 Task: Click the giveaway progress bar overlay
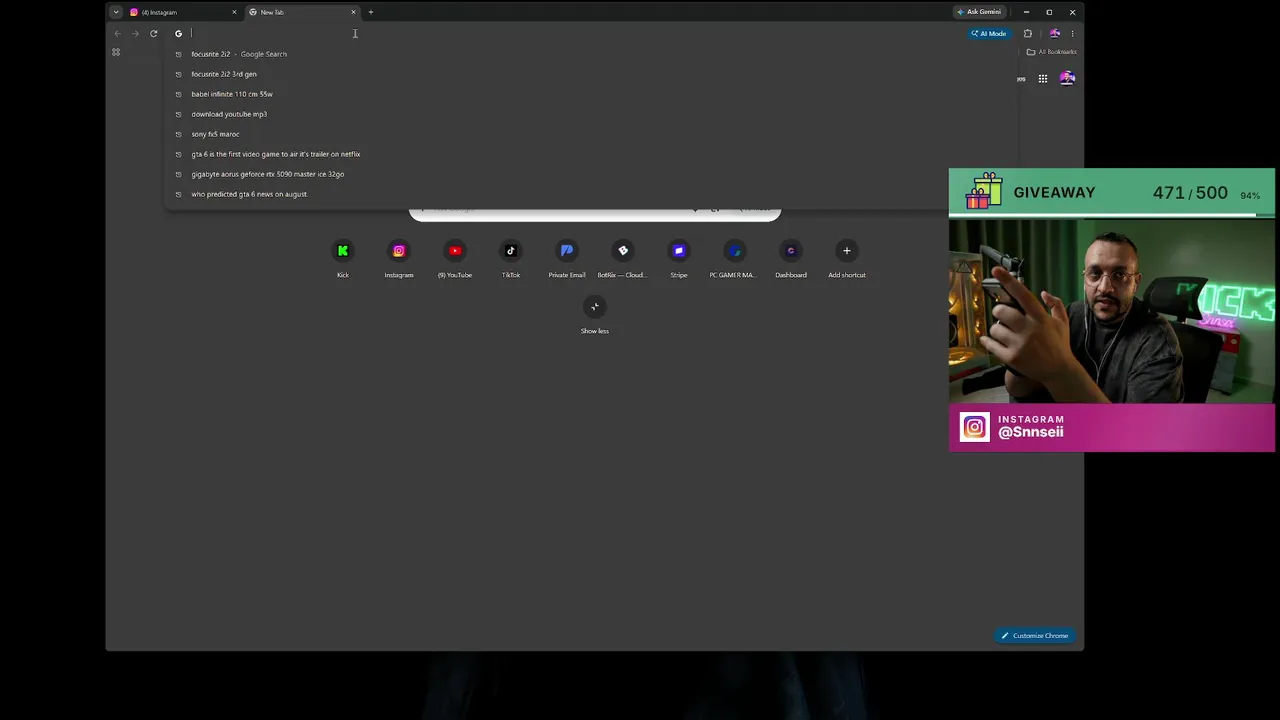1112,214
